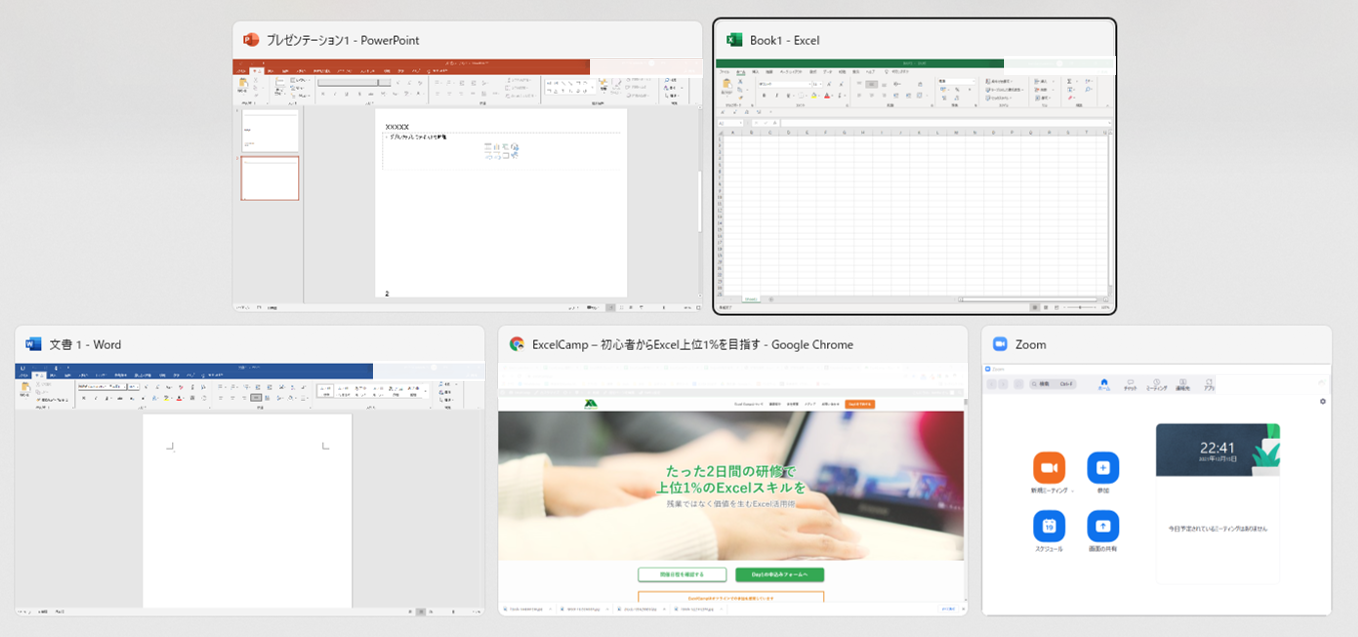Click the orange 新規ミーティング icon in Zoom
Screen dimensions: 1358x637
click(x=1048, y=467)
